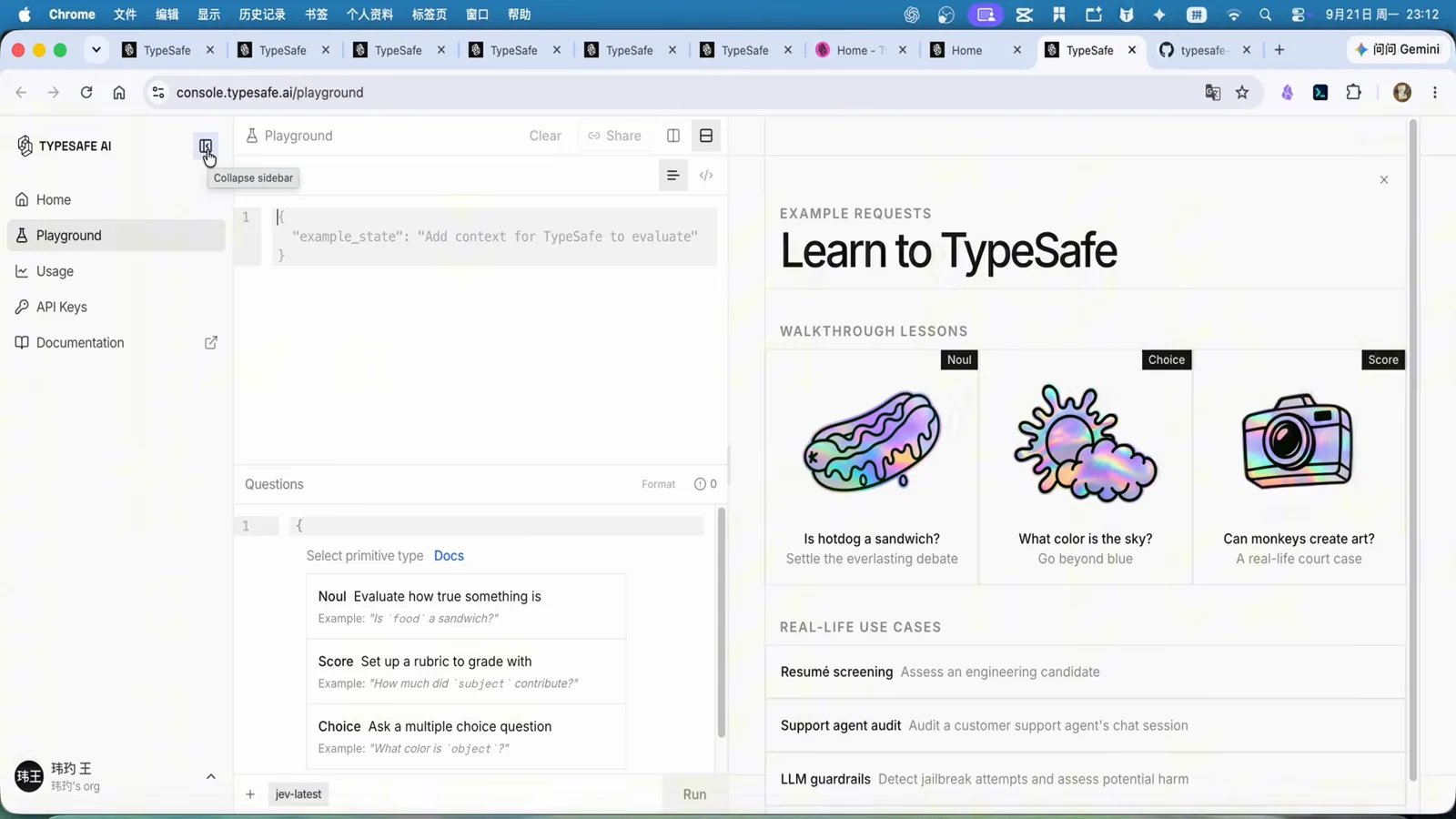Viewport: 1456px width, 819px height.
Task: Click the Run button
Action: click(x=694, y=794)
